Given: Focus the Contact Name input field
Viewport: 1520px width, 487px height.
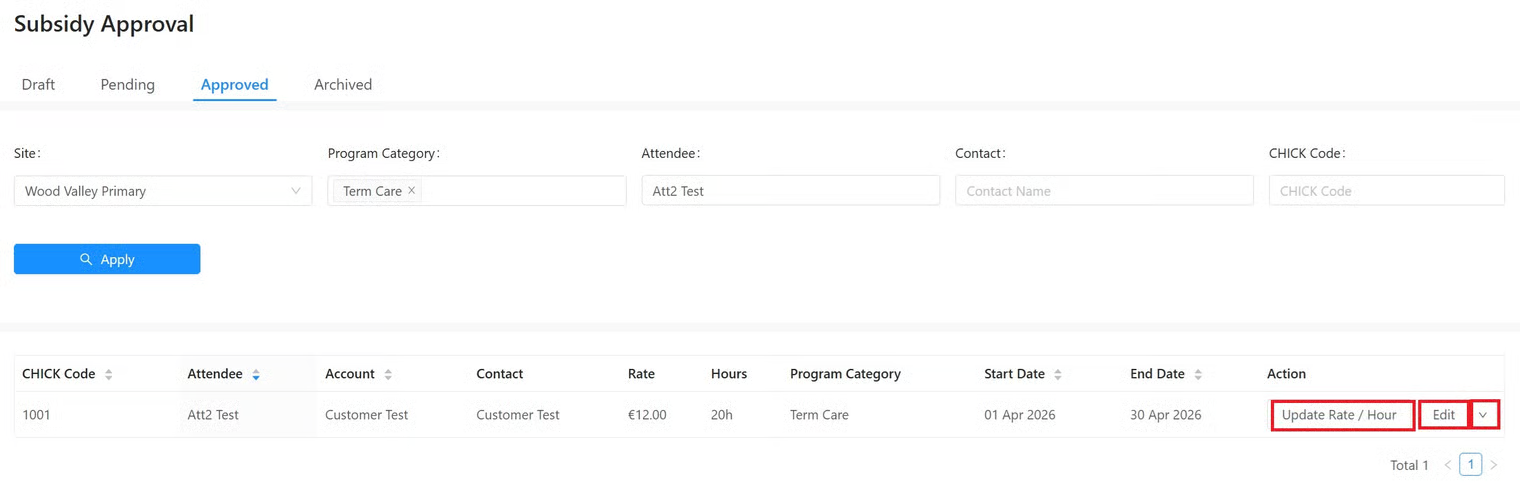Looking at the screenshot, I should 1103,191.
